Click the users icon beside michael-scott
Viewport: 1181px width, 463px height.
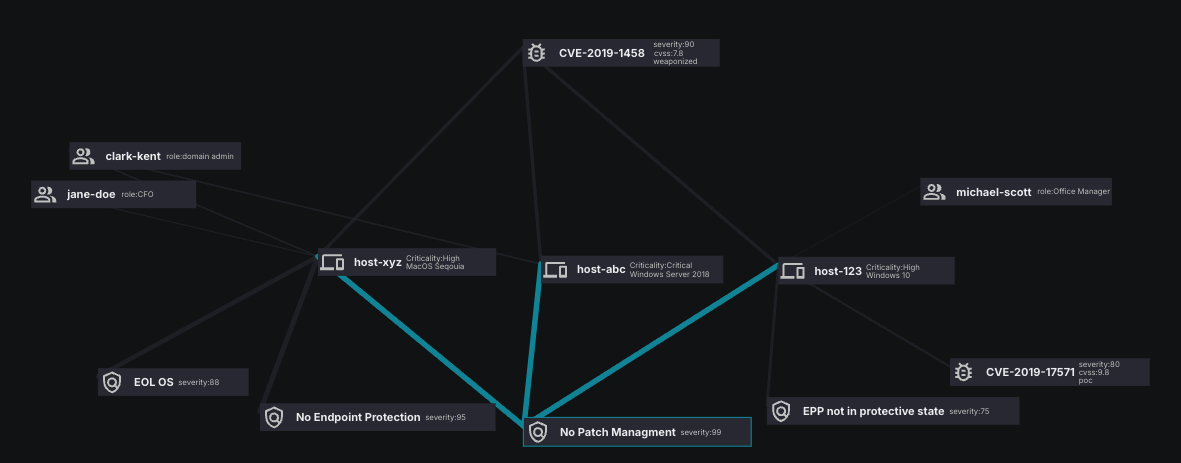click(934, 192)
